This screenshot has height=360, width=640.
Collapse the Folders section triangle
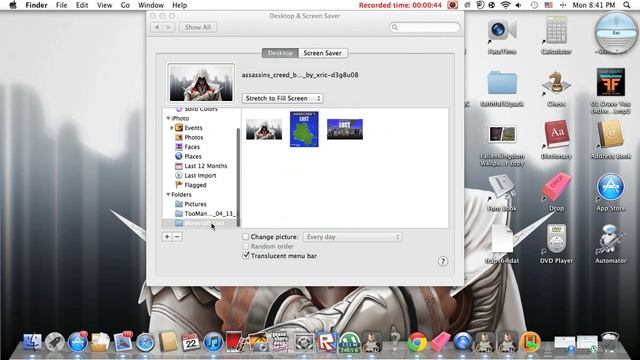pos(168,195)
